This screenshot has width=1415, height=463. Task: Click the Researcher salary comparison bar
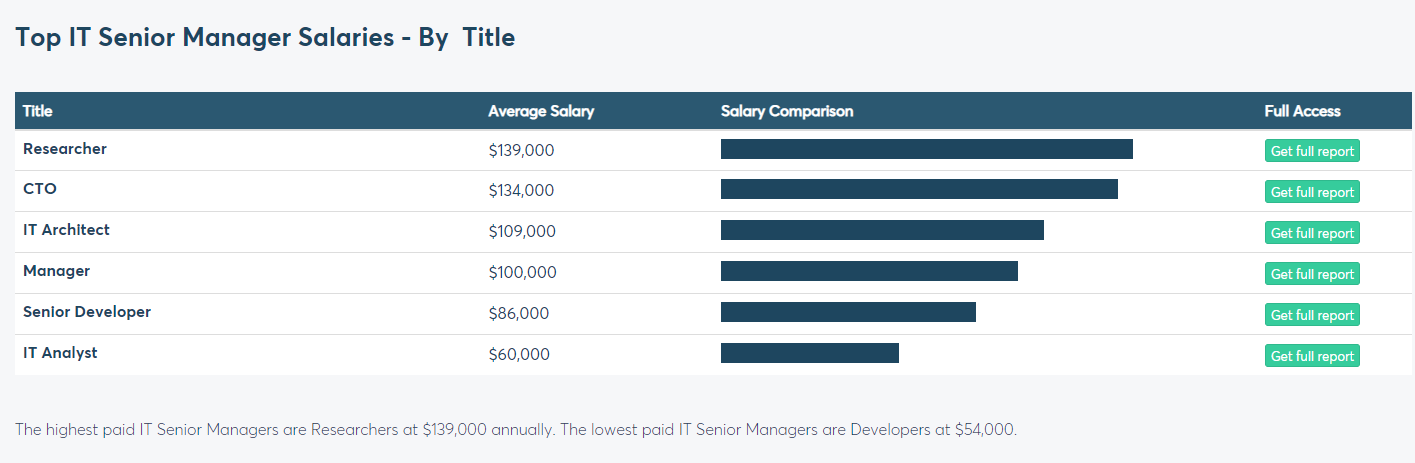coord(926,149)
